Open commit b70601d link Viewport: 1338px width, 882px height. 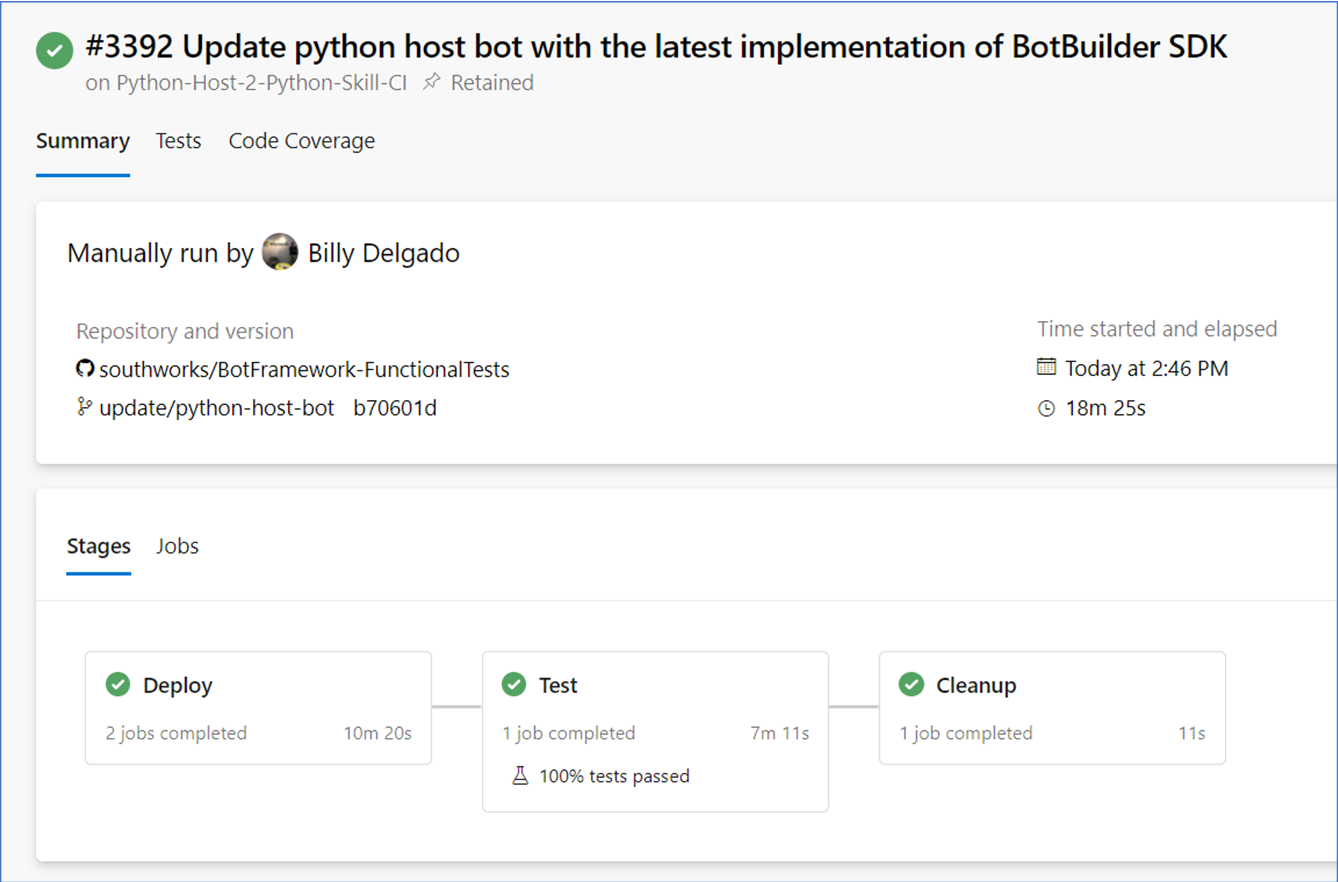(x=395, y=408)
